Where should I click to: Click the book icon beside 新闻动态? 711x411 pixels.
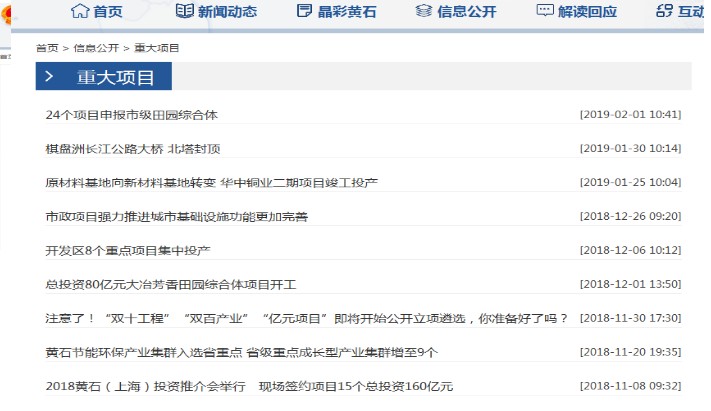[184, 12]
